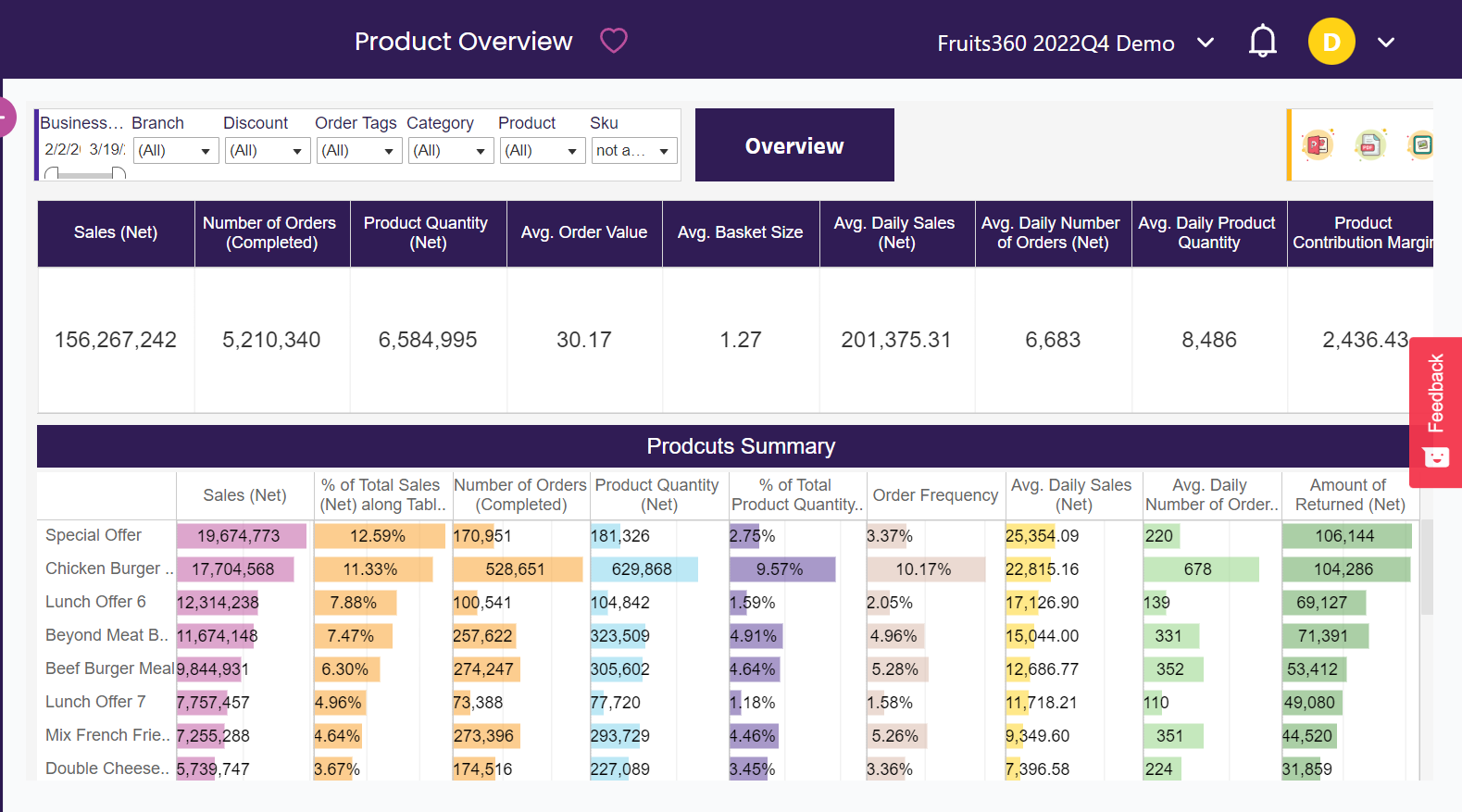Download the dashboard as PDF
The height and width of the screenshot is (812, 1462).
pos(1368,145)
